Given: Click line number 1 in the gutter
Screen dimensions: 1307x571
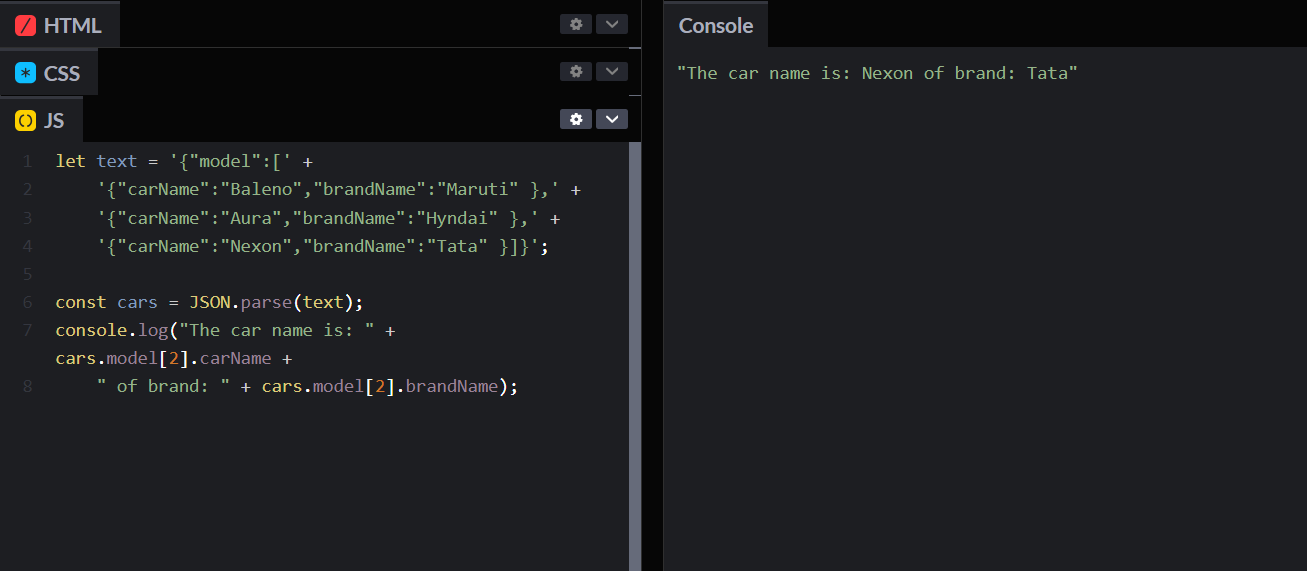Looking at the screenshot, I should coord(27,161).
